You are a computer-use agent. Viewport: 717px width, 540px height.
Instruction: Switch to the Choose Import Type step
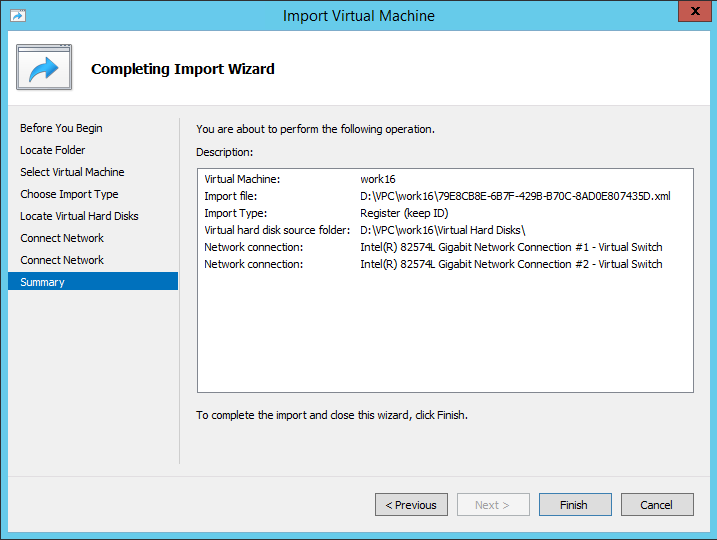(69, 194)
